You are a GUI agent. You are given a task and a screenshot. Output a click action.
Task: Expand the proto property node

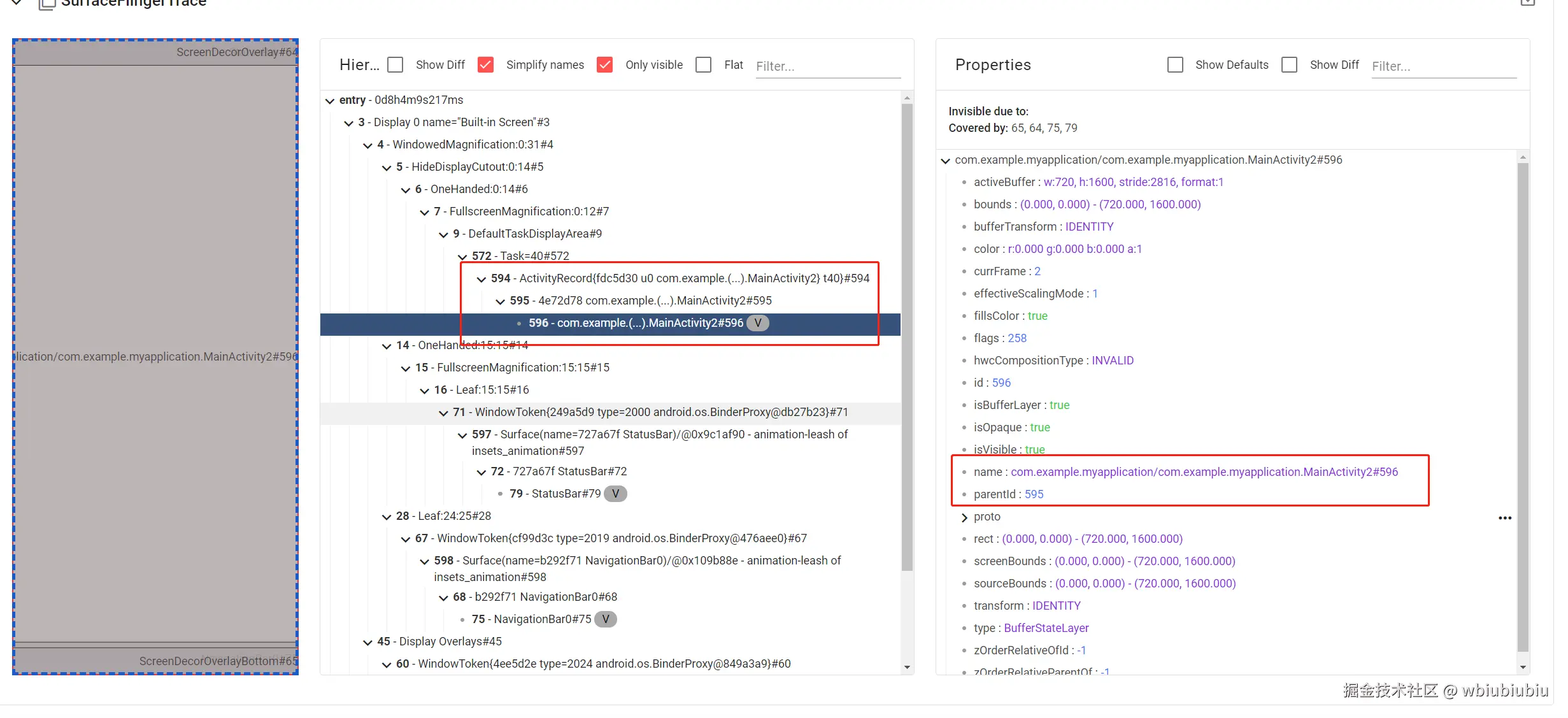tap(964, 517)
